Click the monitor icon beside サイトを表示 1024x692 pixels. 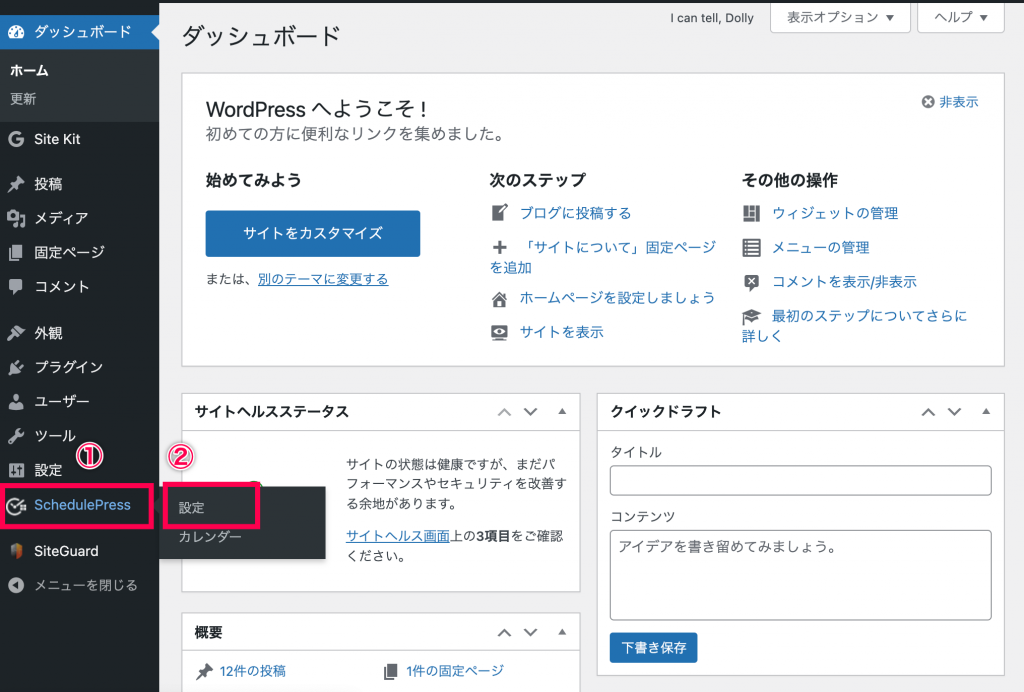point(500,333)
